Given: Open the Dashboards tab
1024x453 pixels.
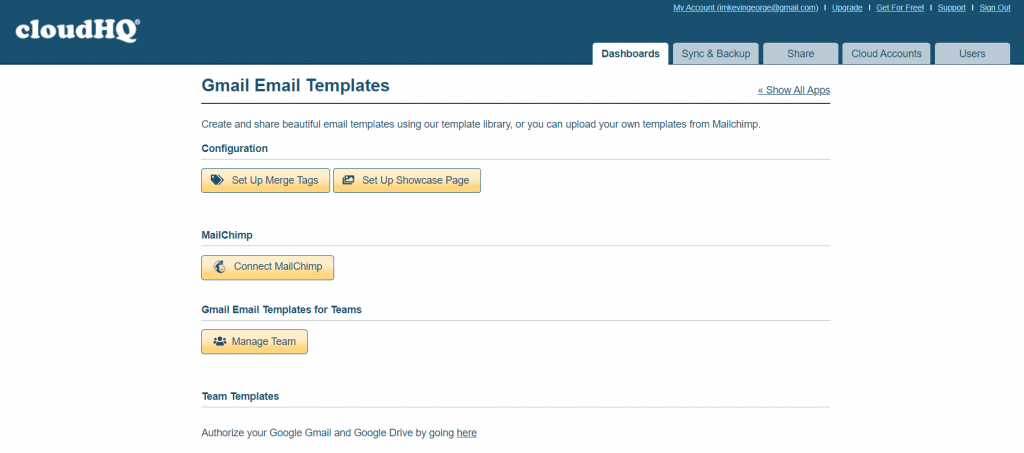Looking at the screenshot, I should [x=630, y=54].
